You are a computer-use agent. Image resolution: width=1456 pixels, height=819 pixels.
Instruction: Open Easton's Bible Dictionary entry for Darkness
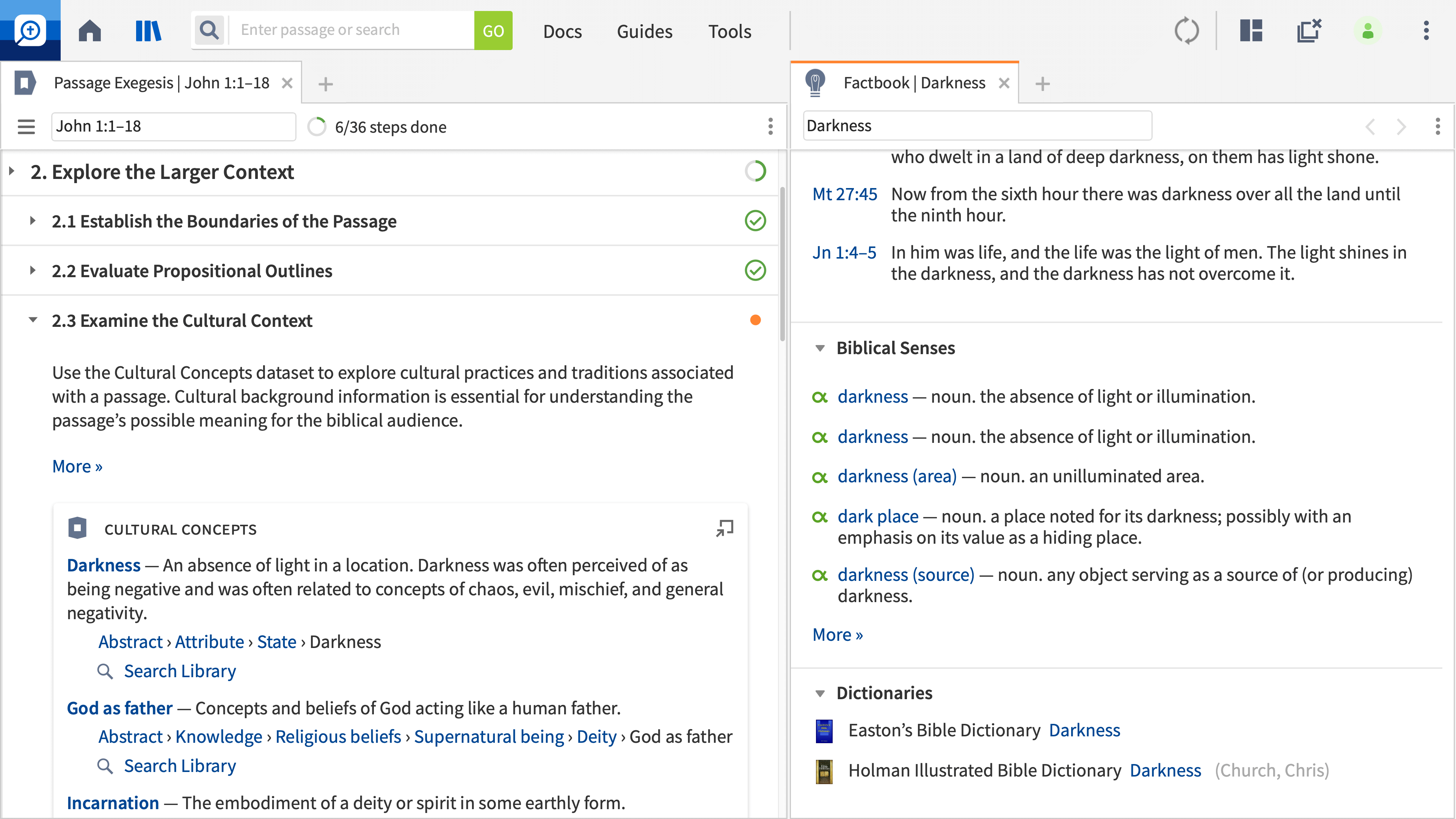(x=1085, y=730)
